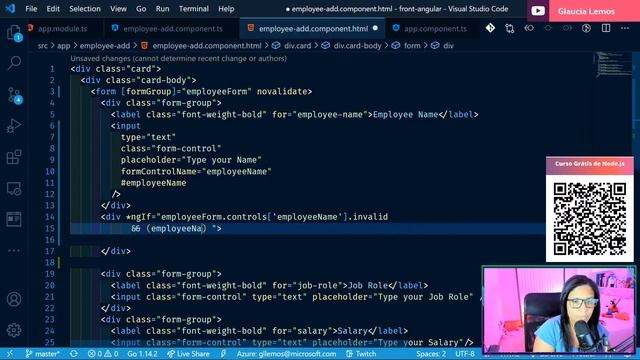Open the View menu
The width and height of the screenshot is (640, 360).
[x=118, y=9]
